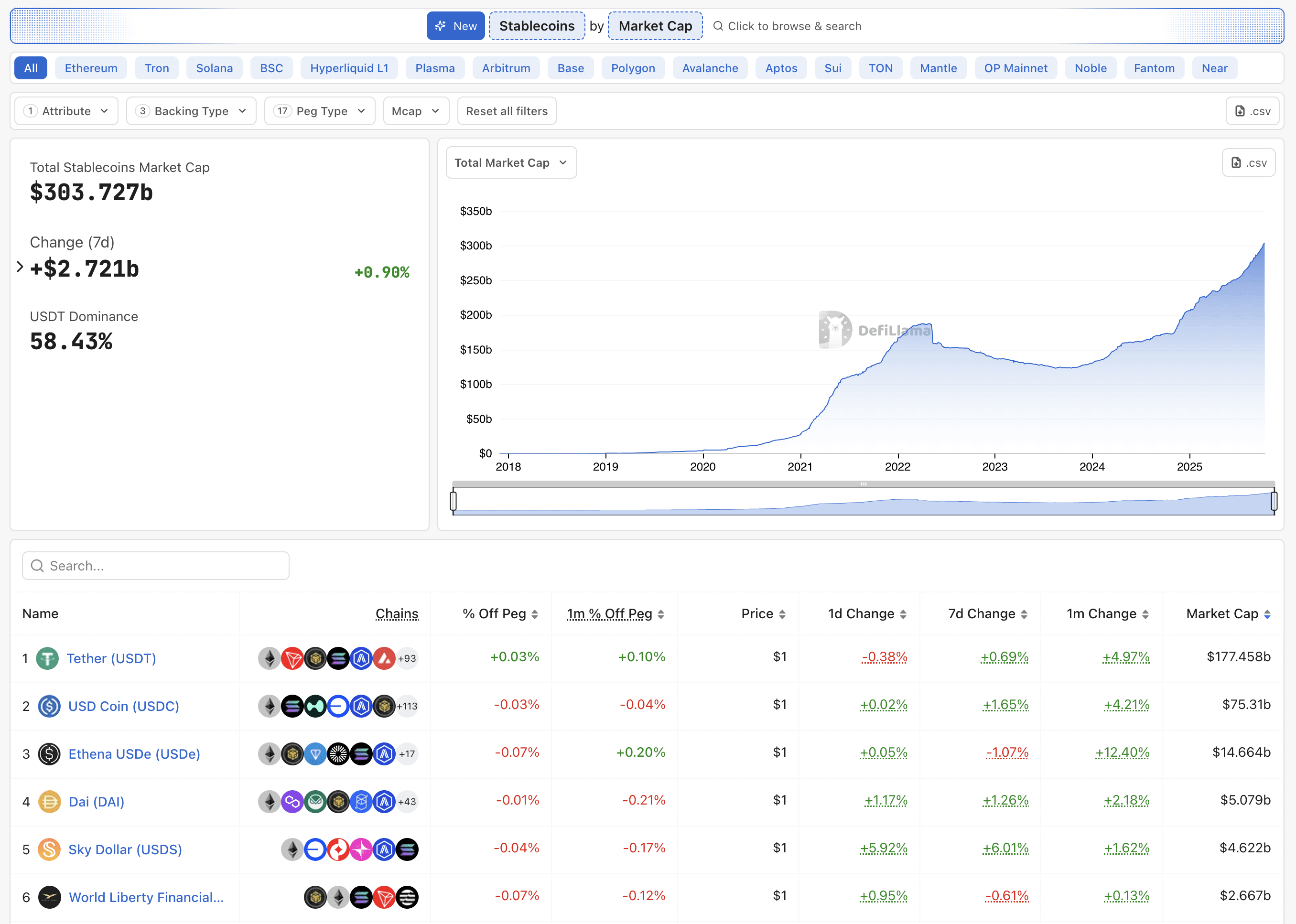The height and width of the screenshot is (924, 1296).
Task: Select the Ethereum chain tab
Action: point(91,68)
